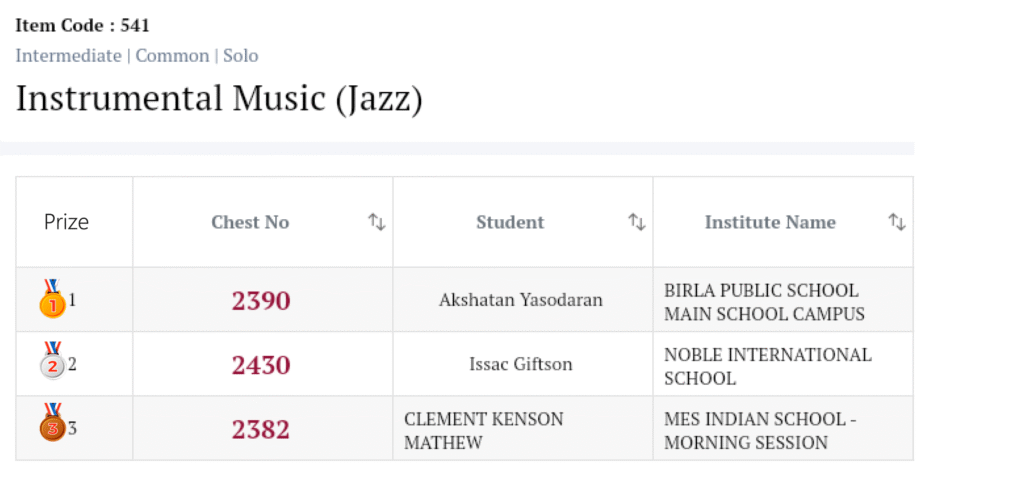Click the gold first prize medal icon
Image resolution: width=1024 pixels, height=489 pixels.
coord(52,299)
